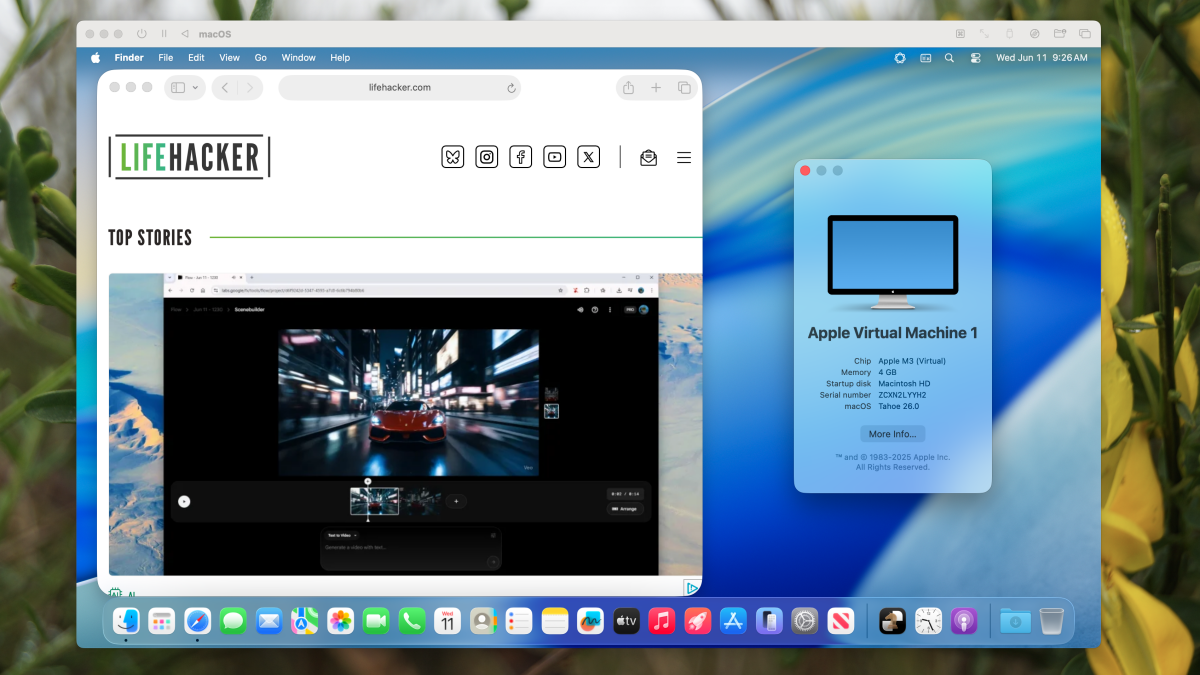Click the date and time in menu bar
1200x675 pixels.
click(x=1042, y=58)
